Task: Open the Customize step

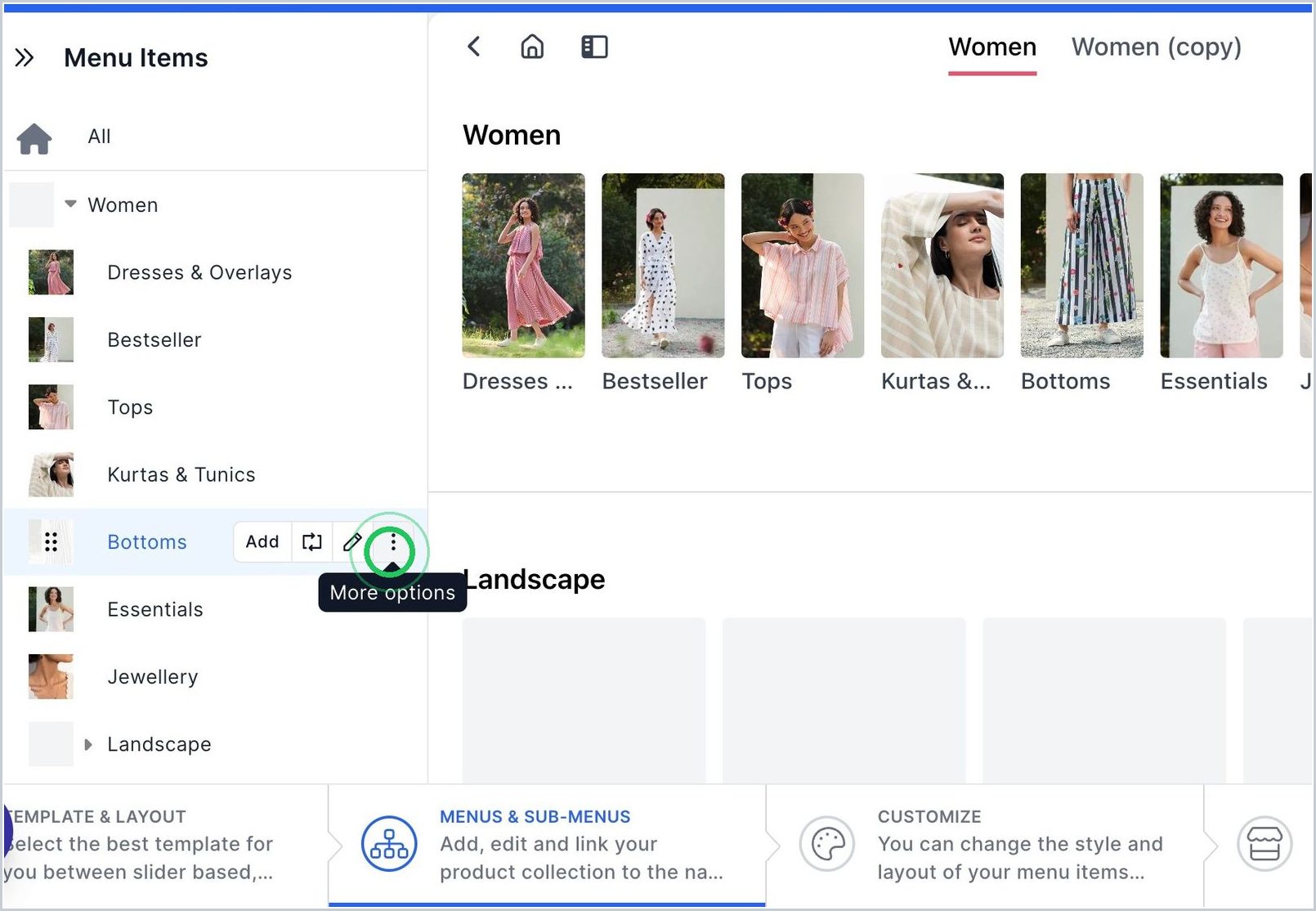Action: tap(985, 845)
